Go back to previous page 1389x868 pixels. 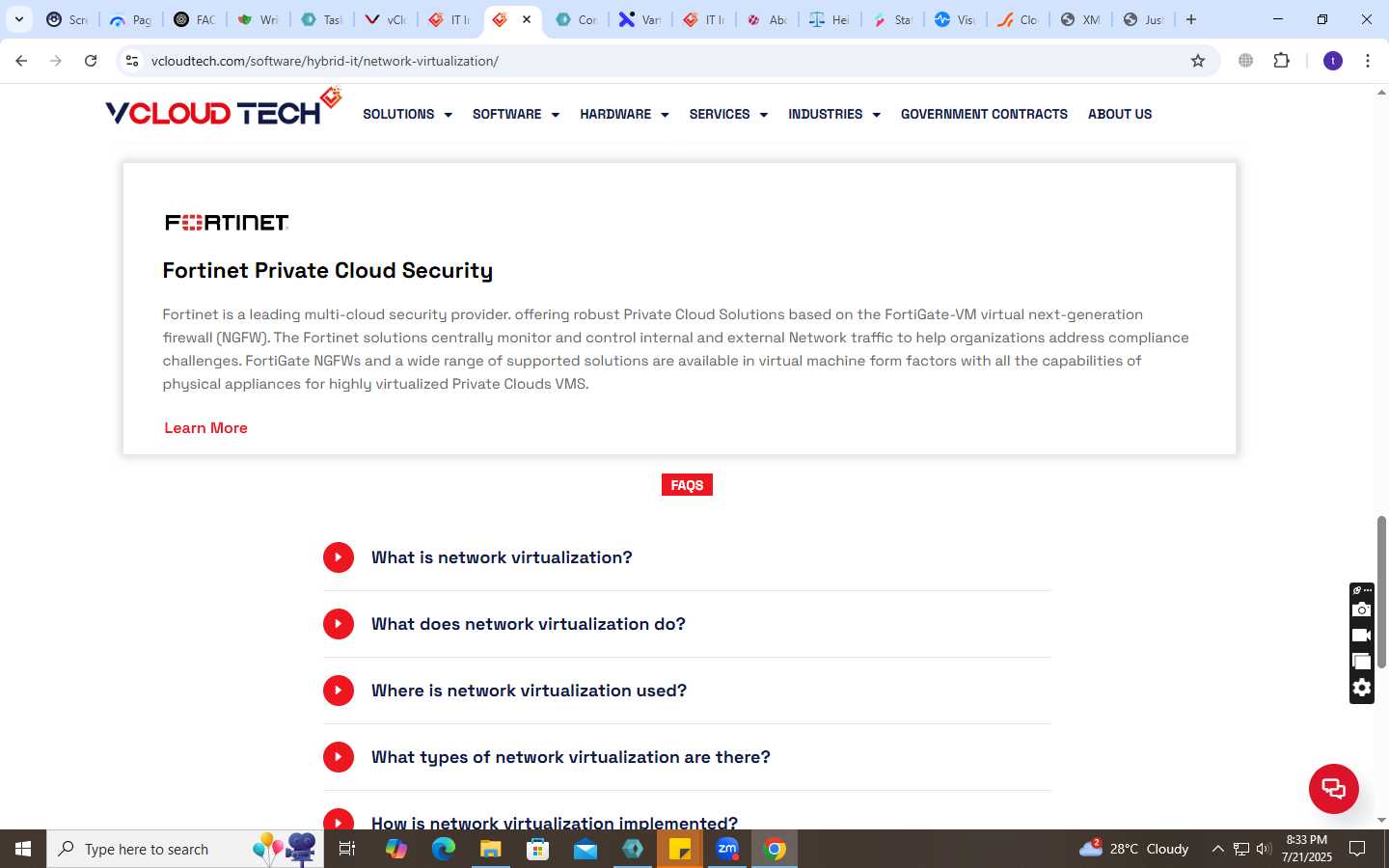[x=21, y=61]
